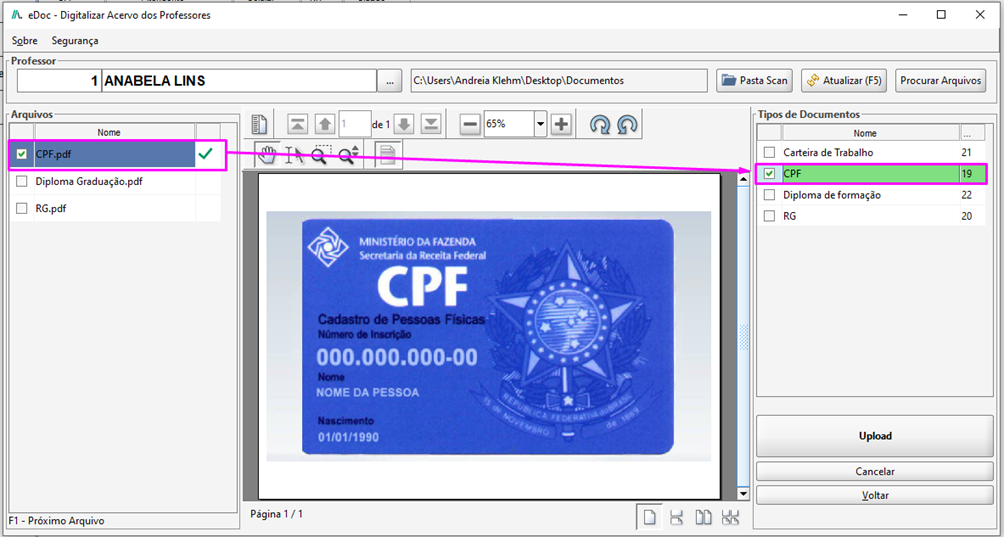1004x537 pixels.
Task: Click the Página 1 / 1 status text
Action: [277, 513]
